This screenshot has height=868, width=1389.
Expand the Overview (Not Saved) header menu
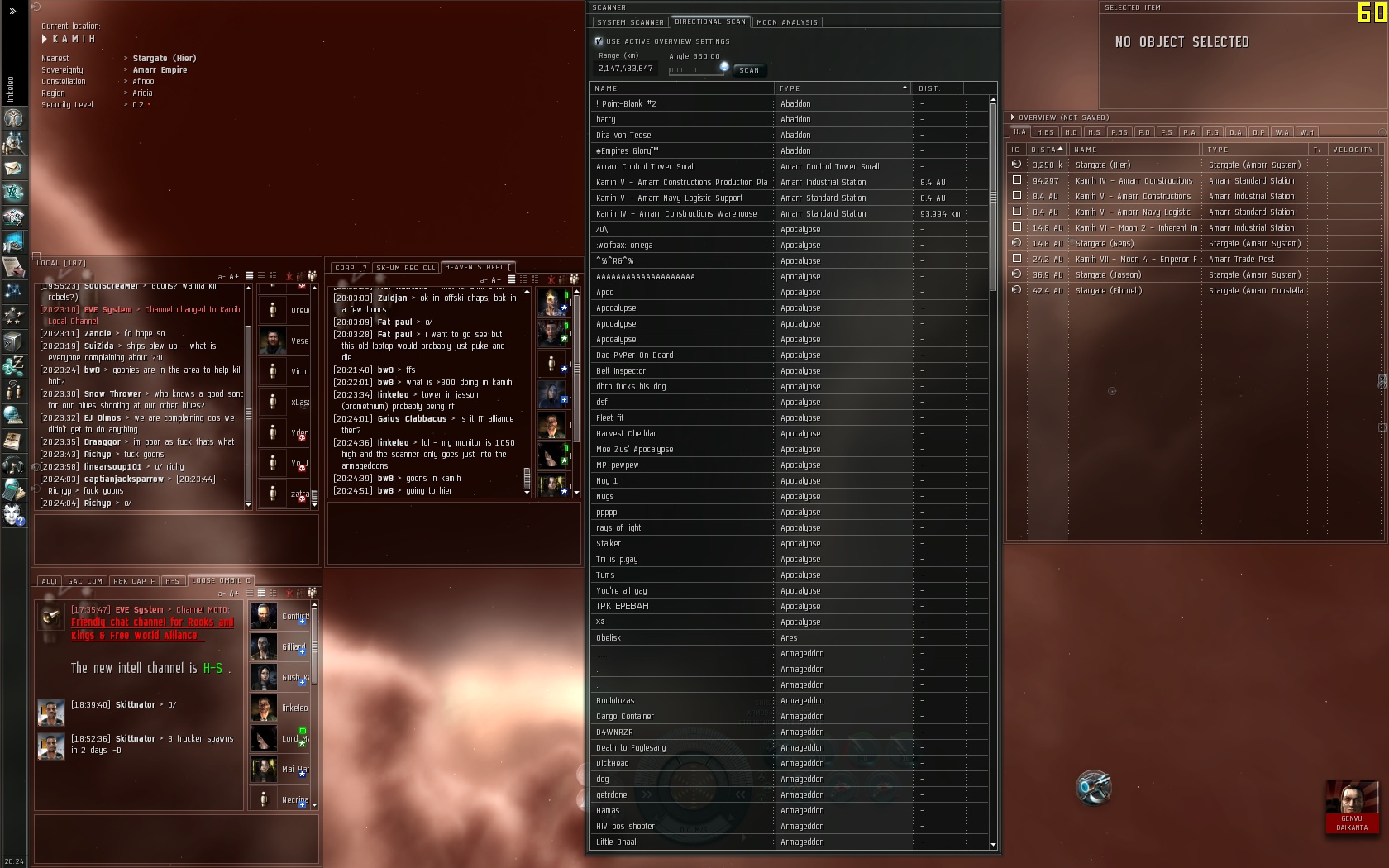[1013, 117]
